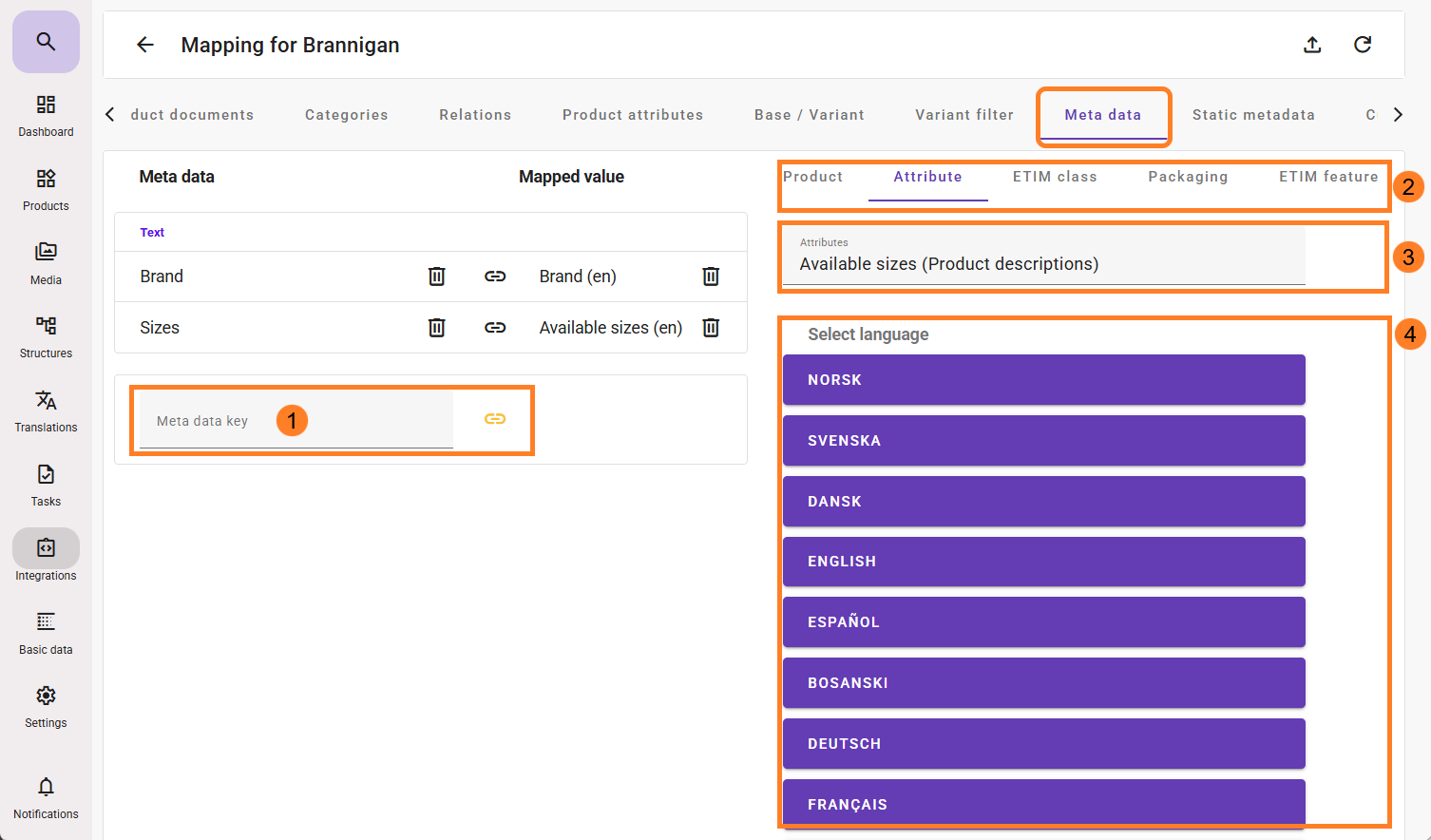This screenshot has height=840, width=1431.
Task: Open the Notifications bell
Action: click(x=46, y=796)
